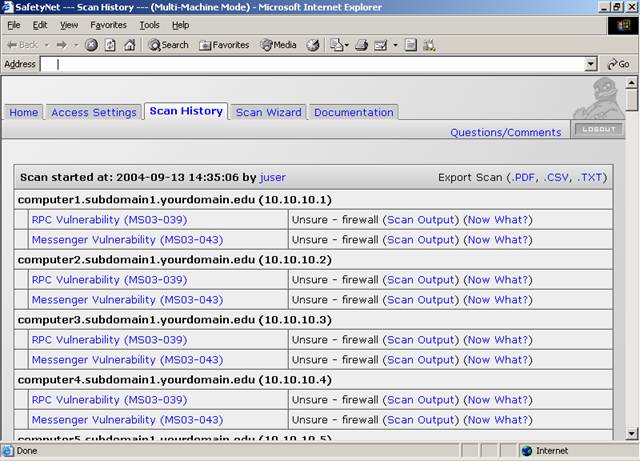Click the Go button beside address bar

[x=618, y=64]
